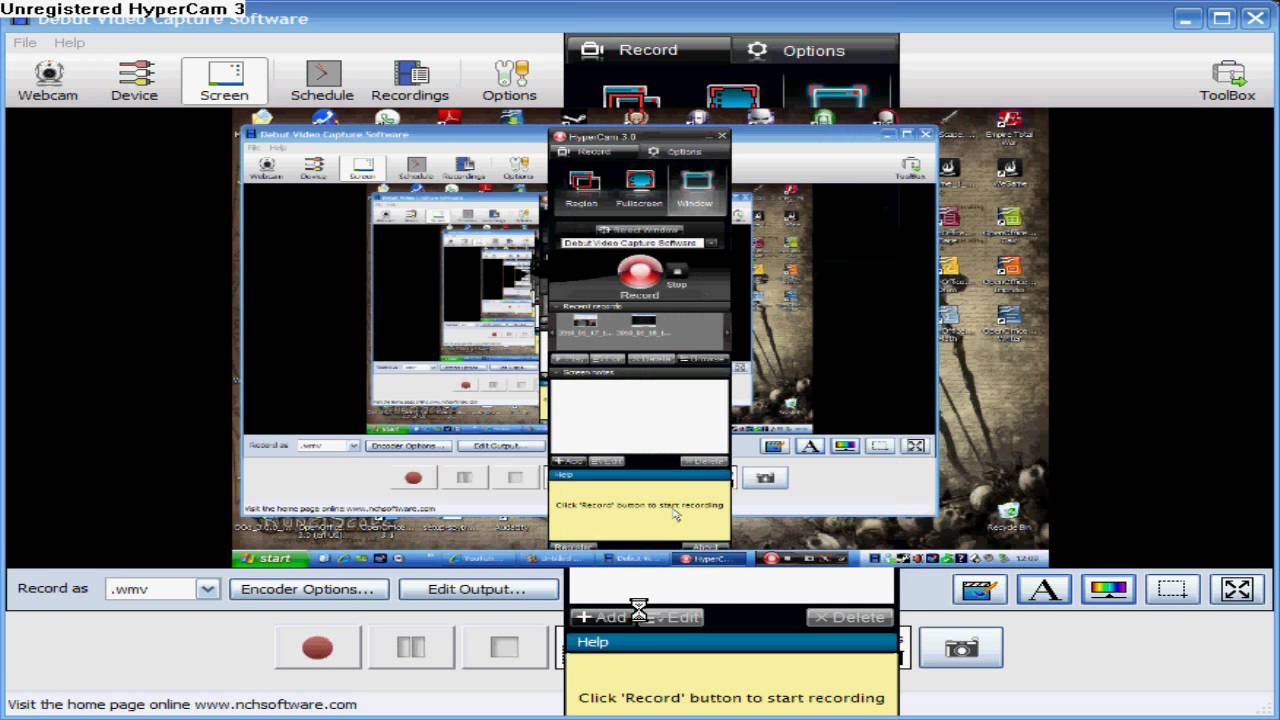Open Recycle Bin in previewed desktop

pyautogui.click(x=1008, y=516)
